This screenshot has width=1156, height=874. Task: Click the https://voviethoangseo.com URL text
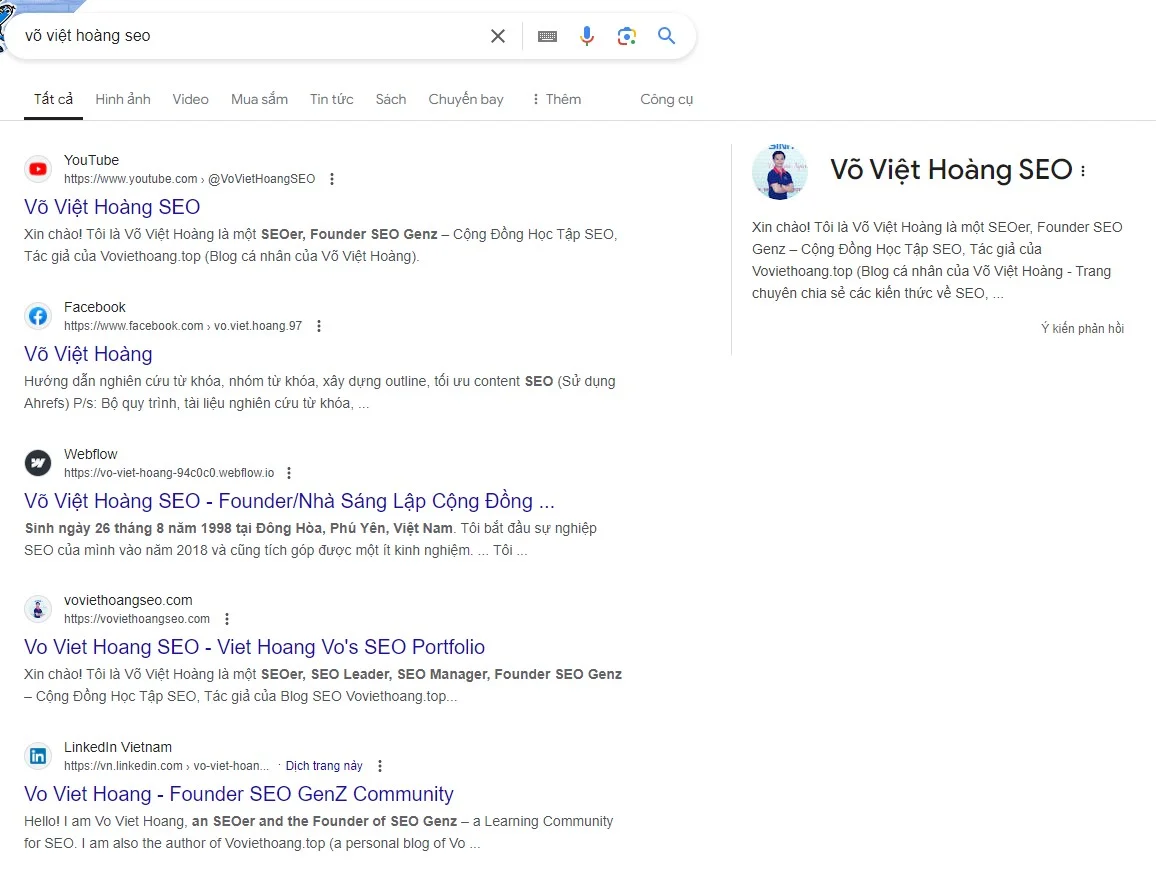point(136,619)
